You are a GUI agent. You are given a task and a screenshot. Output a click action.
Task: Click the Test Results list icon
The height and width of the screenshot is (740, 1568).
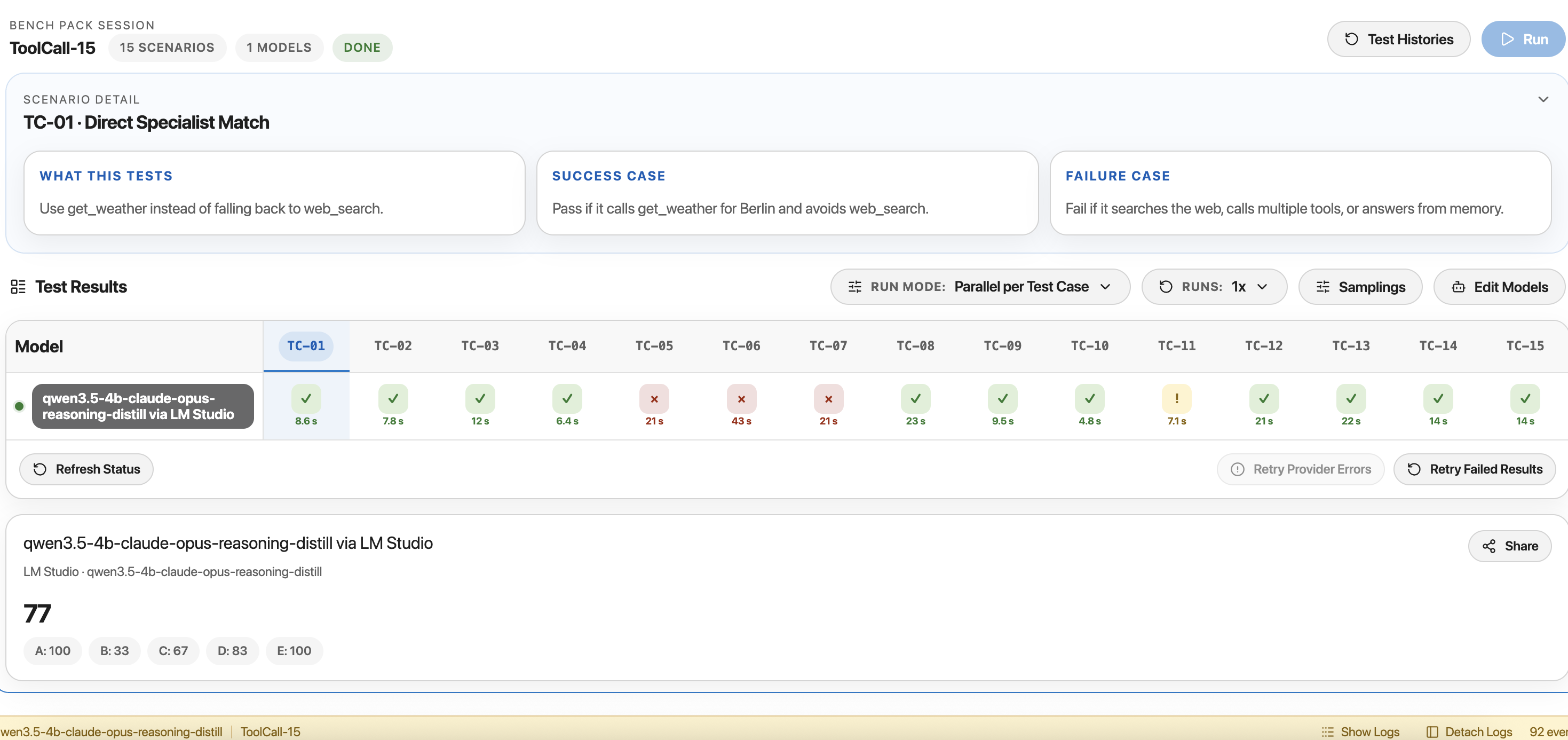tap(18, 287)
